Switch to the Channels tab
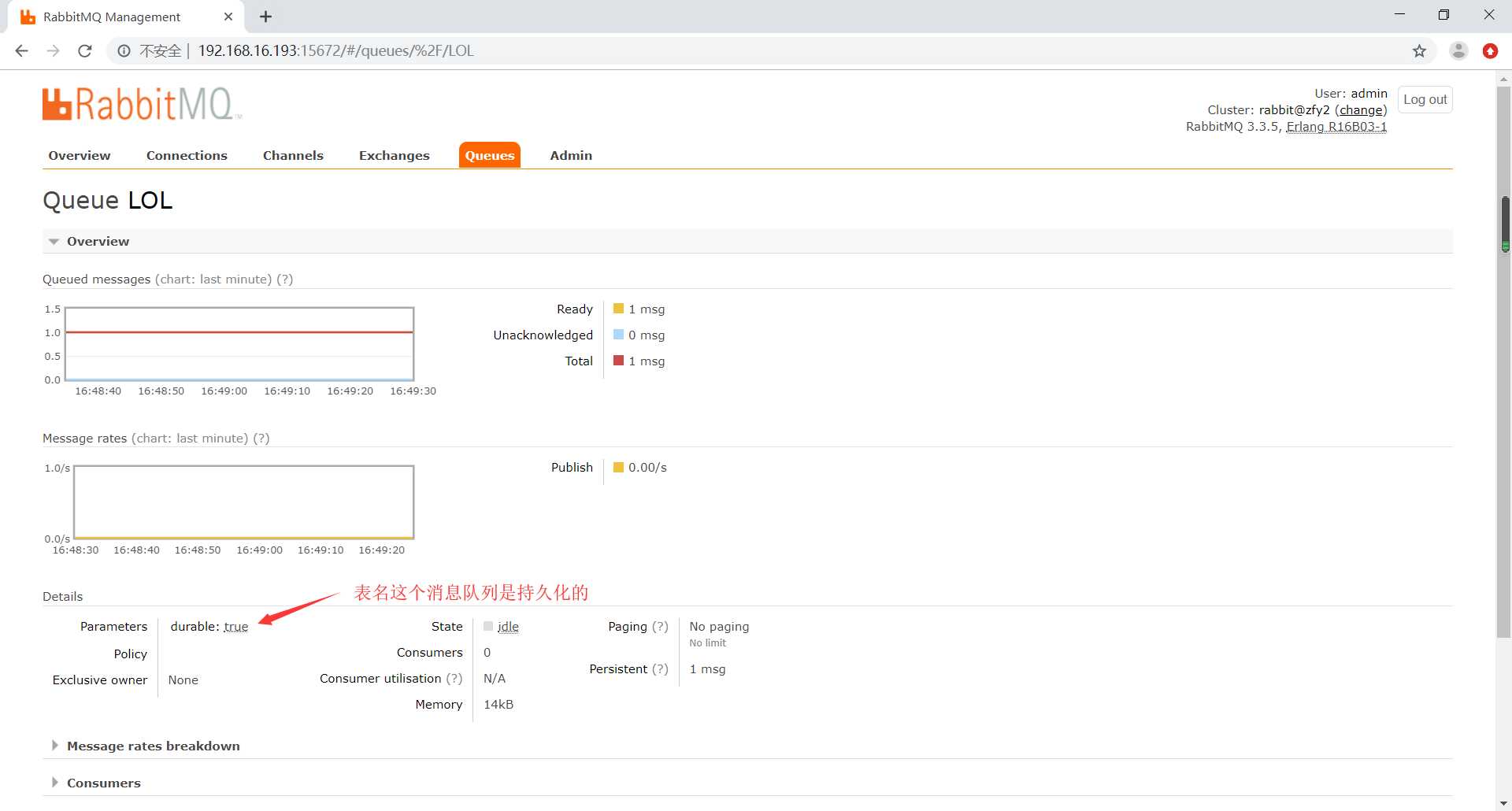This screenshot has width=1512, height=811. point(293,155)
